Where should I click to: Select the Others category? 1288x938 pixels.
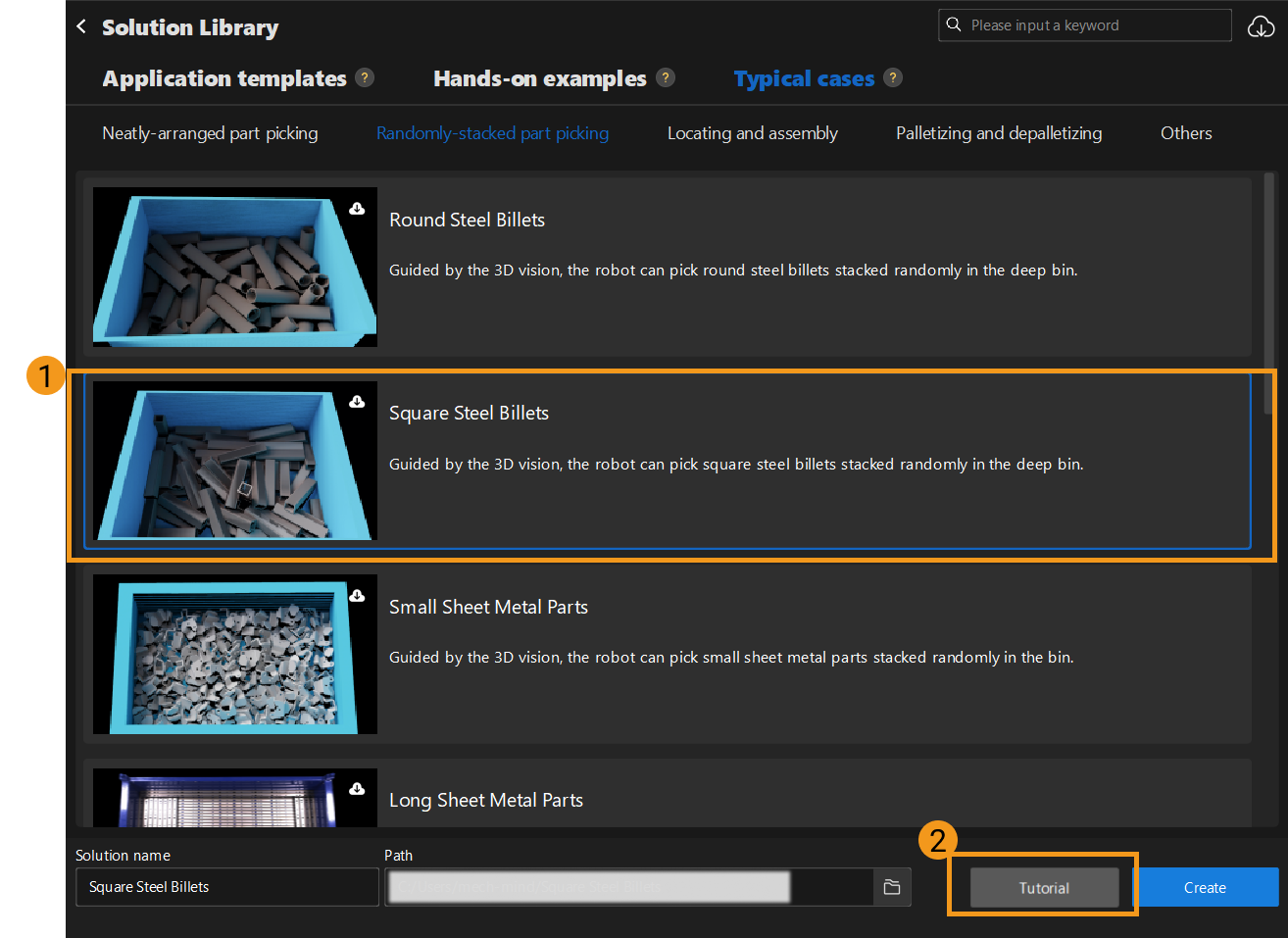coord(1186,133)
